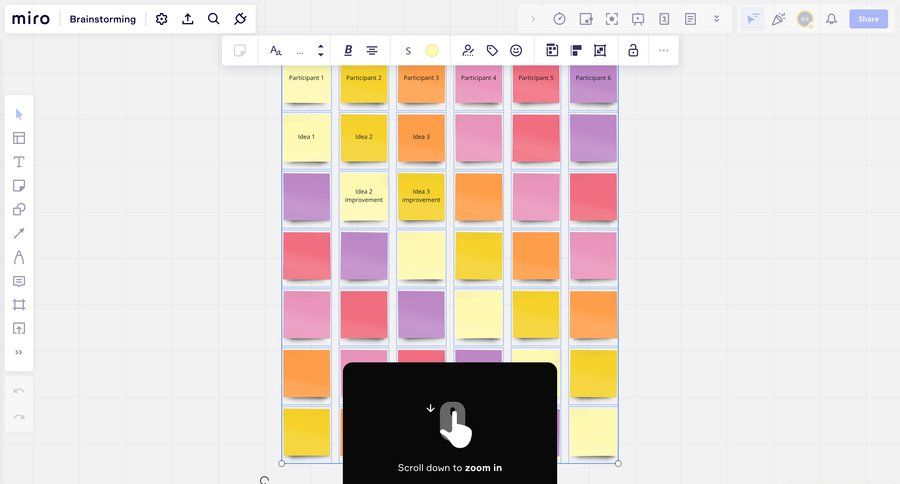The width and height of the screenshot is (900, 484).
Task: Toggle collaborators' cursors visibility
Action: tap(752, 19)
